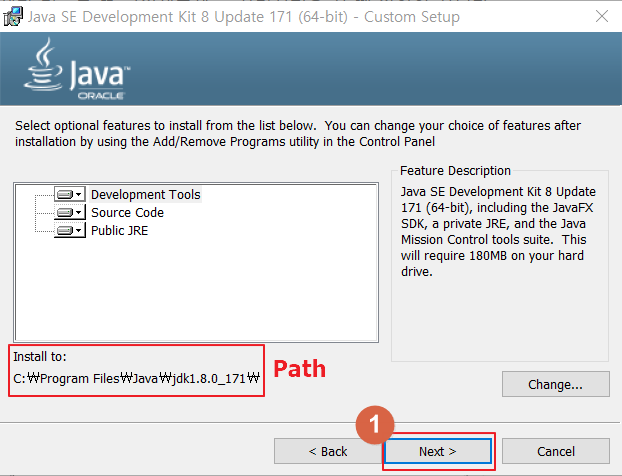This screenshot has height=476, width=622.
Task: Open the Development Tools feature dropdown
Action: point(70,194)
